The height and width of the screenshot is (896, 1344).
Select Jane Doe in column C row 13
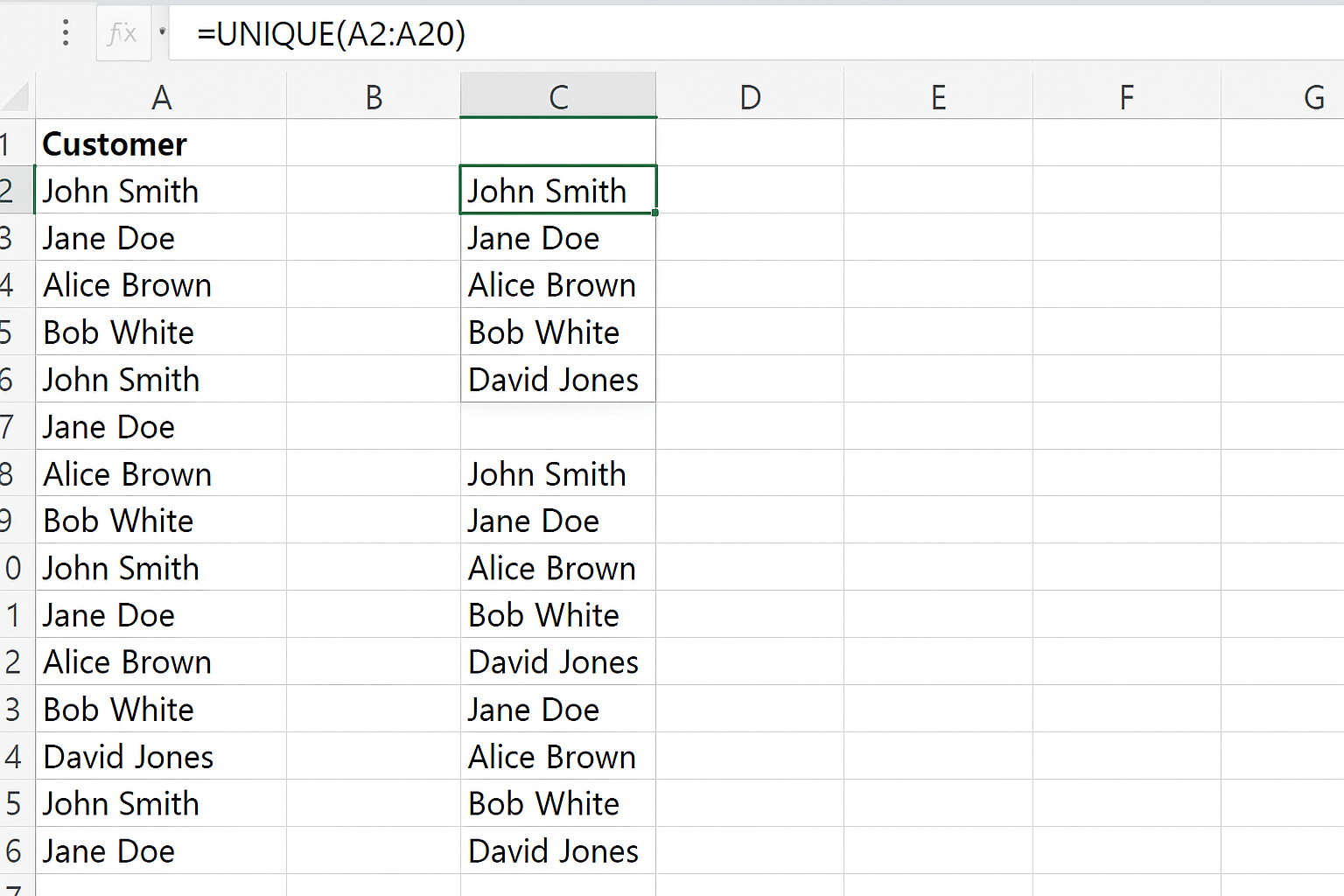tap(558, 709)
